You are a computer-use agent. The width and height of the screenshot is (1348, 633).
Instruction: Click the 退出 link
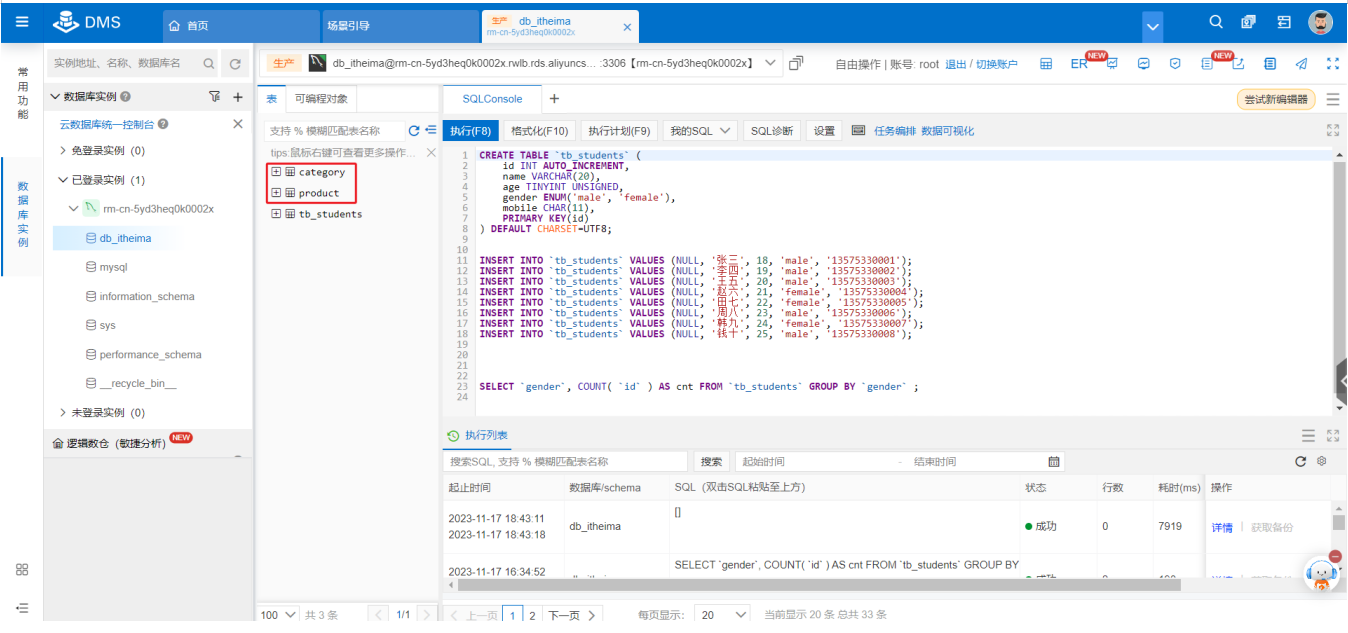(955, 64)
